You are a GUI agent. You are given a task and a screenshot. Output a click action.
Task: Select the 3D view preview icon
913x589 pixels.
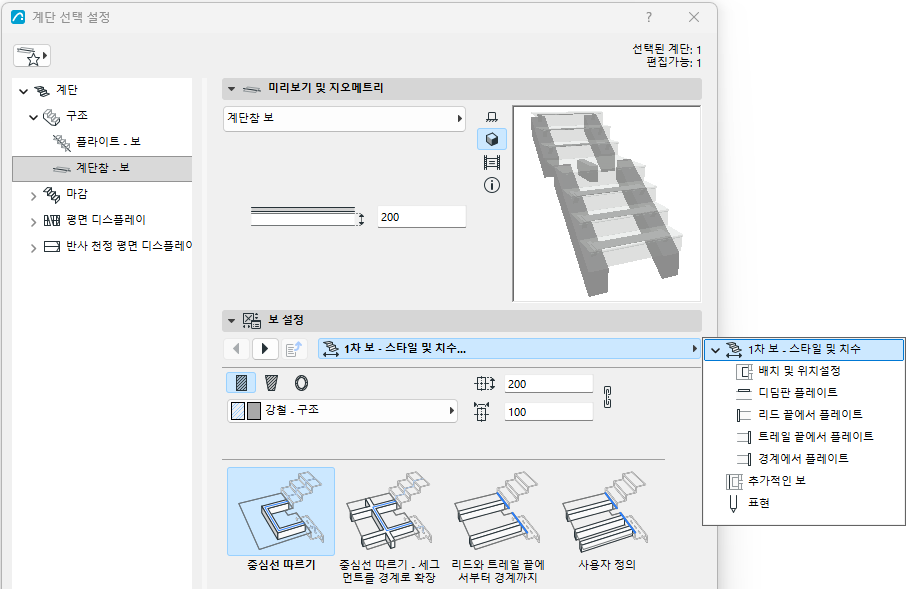point(492,139)
